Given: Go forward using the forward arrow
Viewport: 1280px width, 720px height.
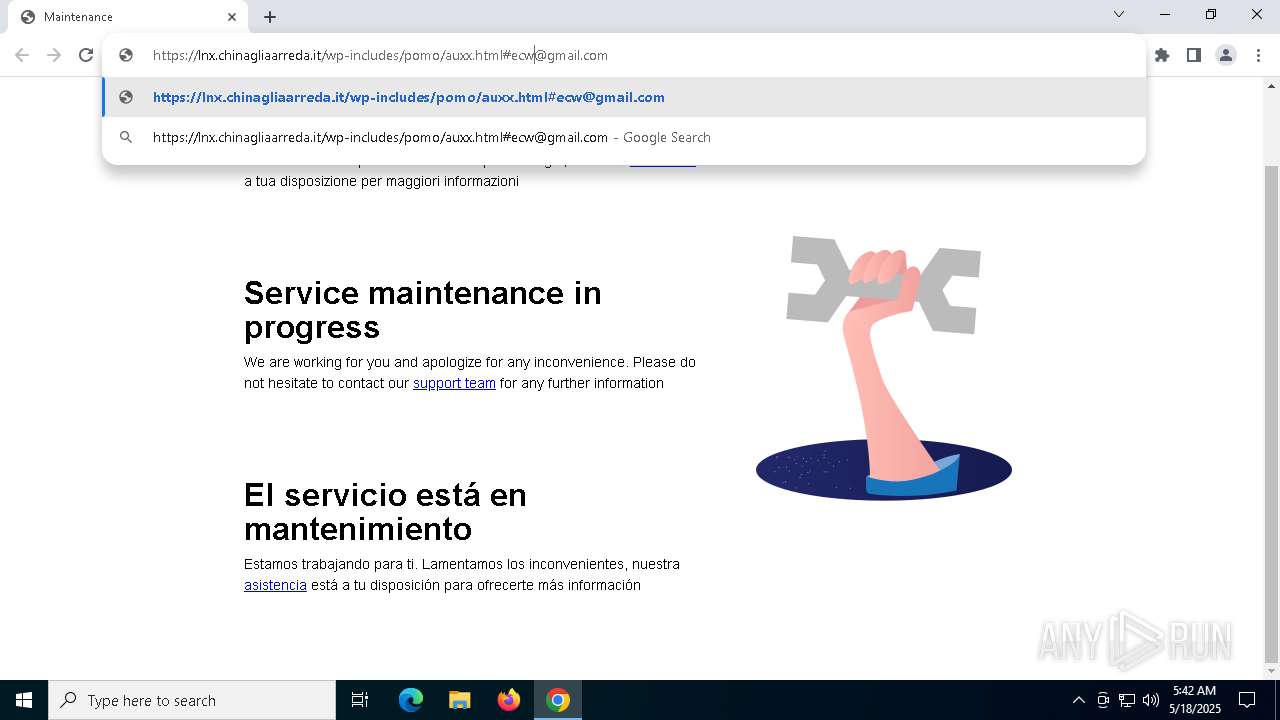Looking at the screenshot, I should pos(54,55).
